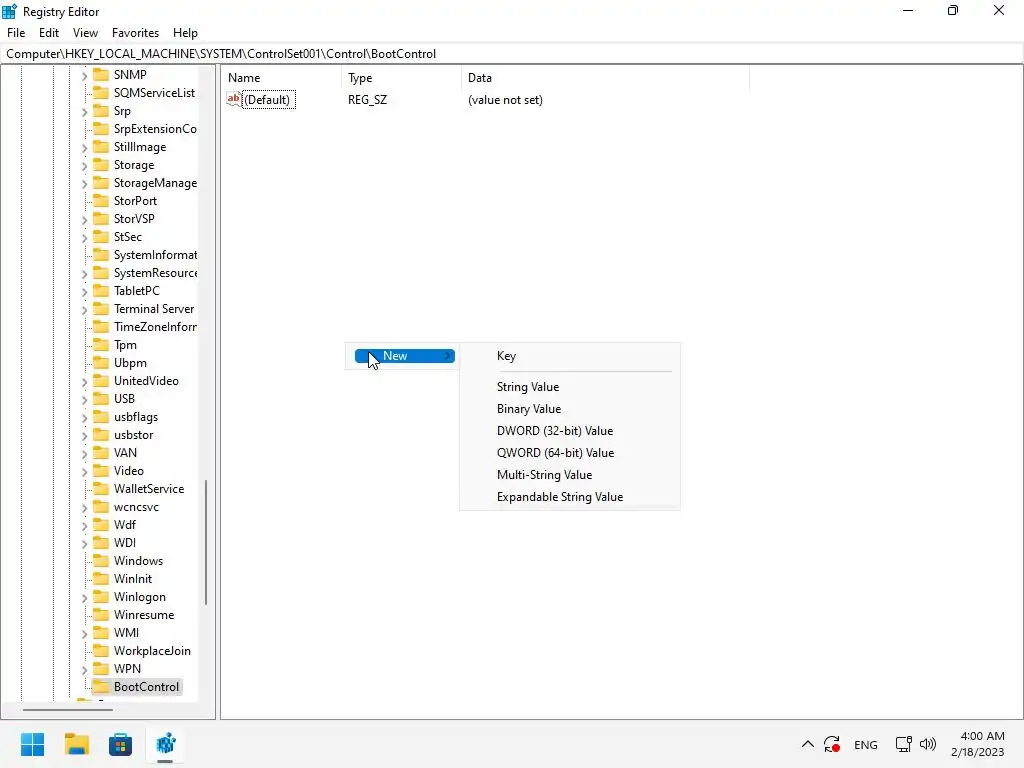Select the UnitedVideo key

coord(146,381)
